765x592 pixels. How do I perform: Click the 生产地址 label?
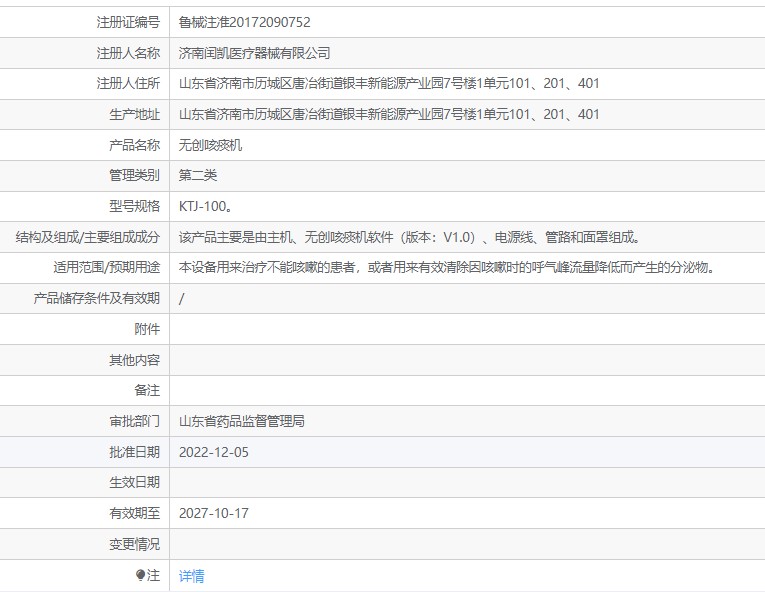click(135, 114)
